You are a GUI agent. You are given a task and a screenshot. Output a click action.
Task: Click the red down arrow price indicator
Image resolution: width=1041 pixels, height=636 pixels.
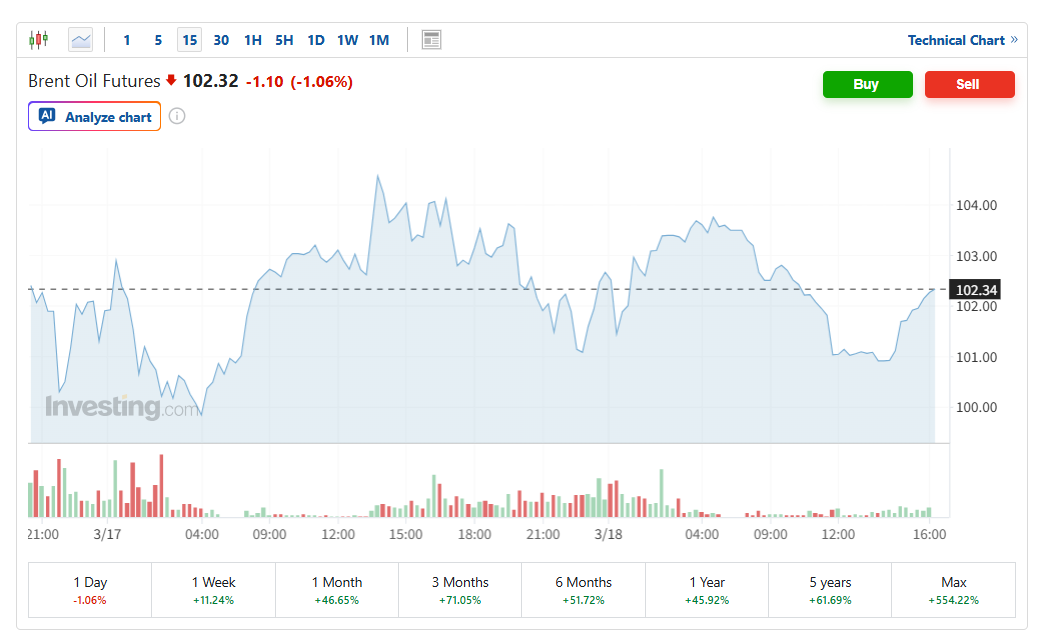pos(171,81)
